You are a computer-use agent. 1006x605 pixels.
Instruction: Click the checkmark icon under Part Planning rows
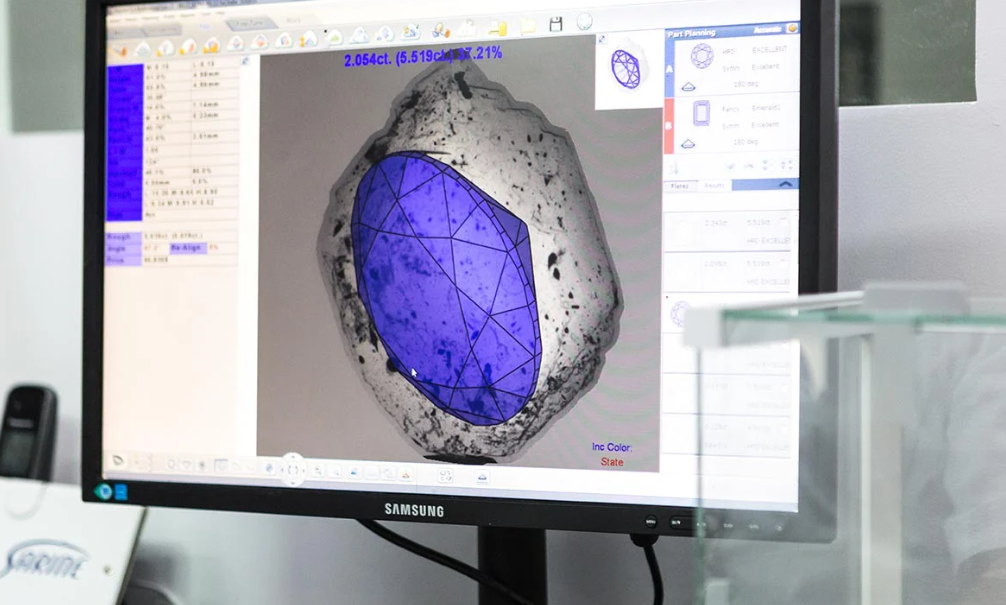(729, 166)
